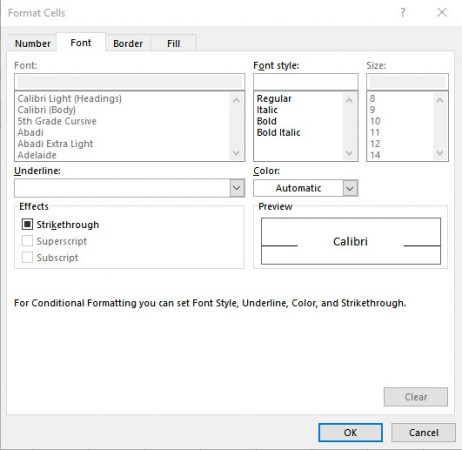The image size is (462, 450).
Task: Toggle the Strikethrough checkbox
Action: pos(27,224)
